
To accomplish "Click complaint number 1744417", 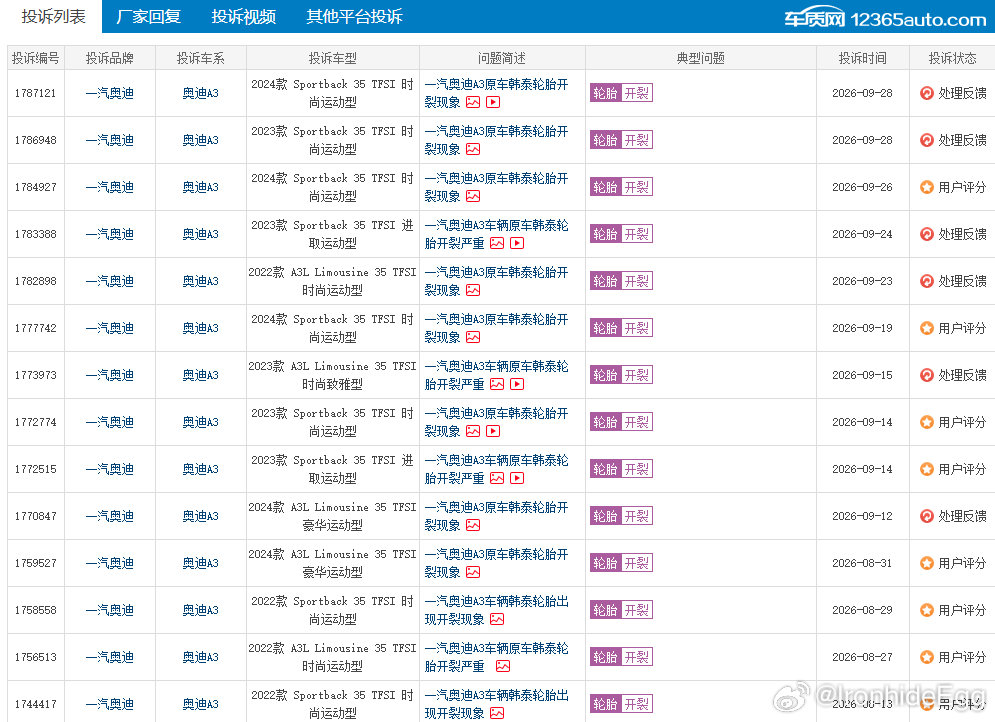I will 36,704.
